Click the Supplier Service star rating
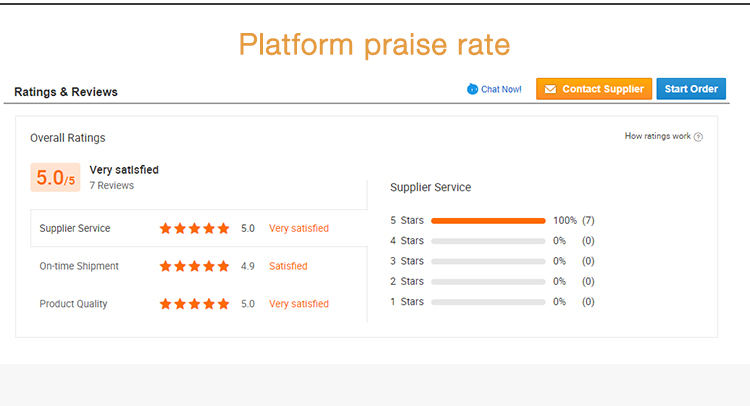Image resolution: width=750 pixels, height=406 pixels. point(194,228)
